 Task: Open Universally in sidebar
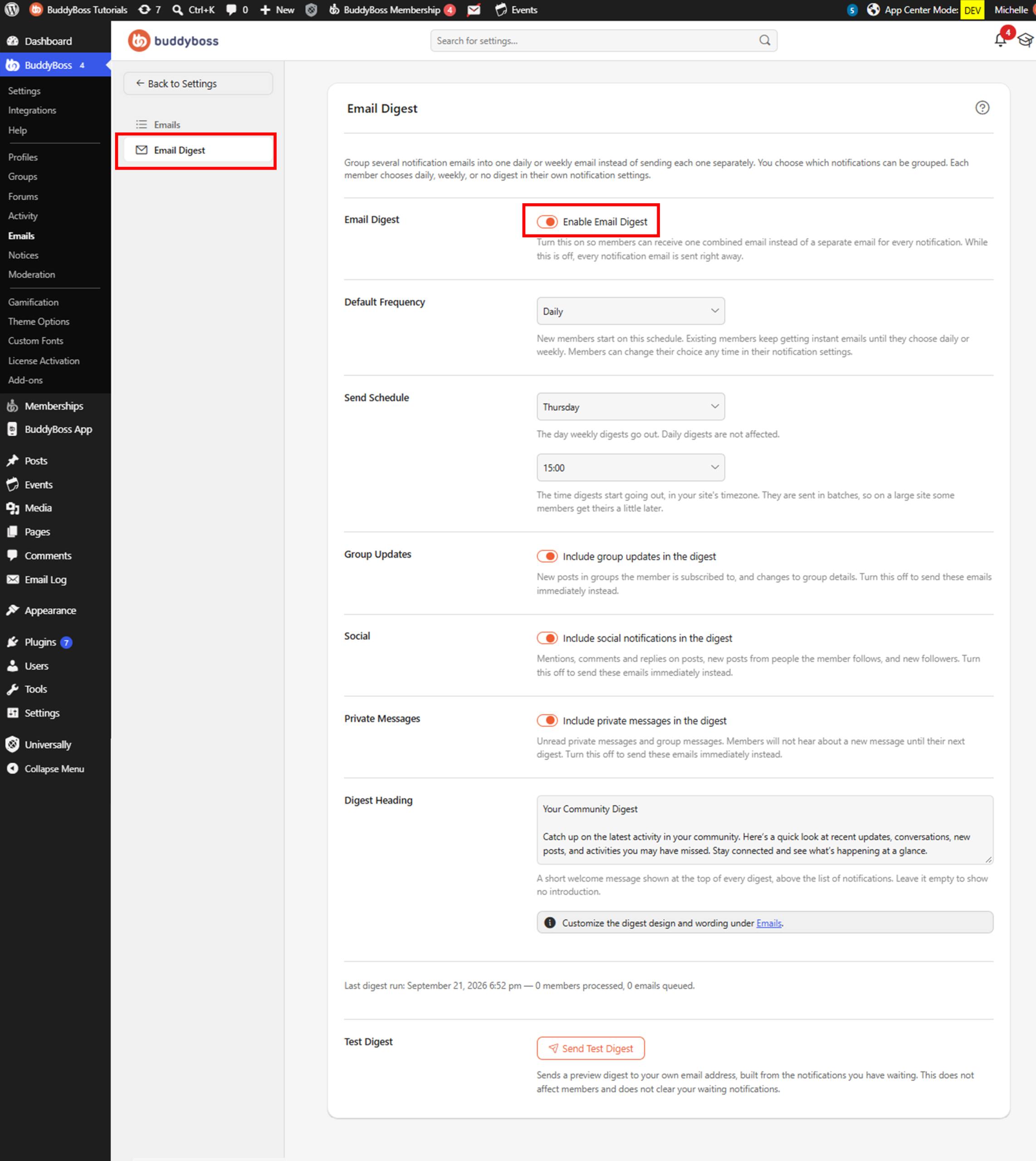[x=39, y=744]
